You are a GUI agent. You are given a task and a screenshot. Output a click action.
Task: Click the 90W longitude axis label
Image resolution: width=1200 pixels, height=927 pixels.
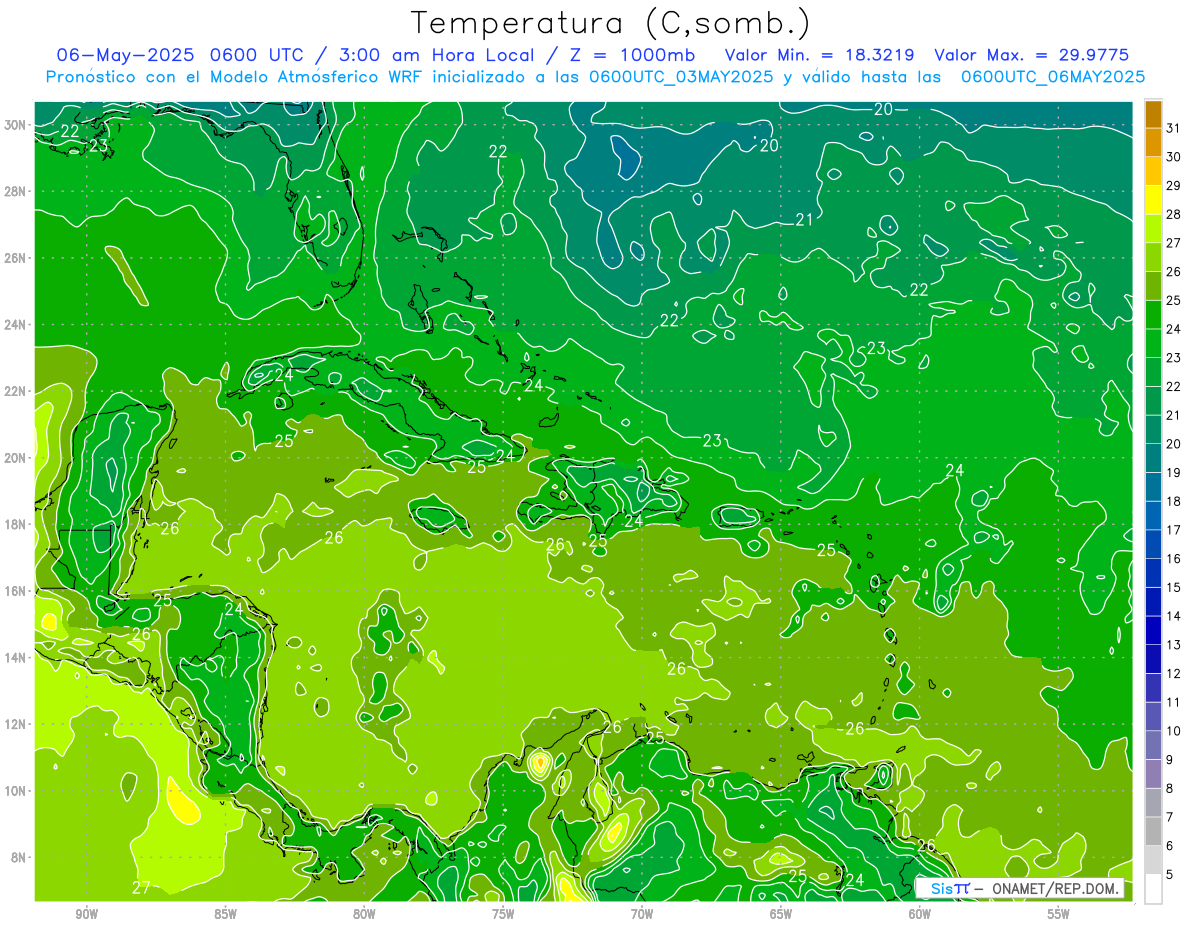pos(87,914)
